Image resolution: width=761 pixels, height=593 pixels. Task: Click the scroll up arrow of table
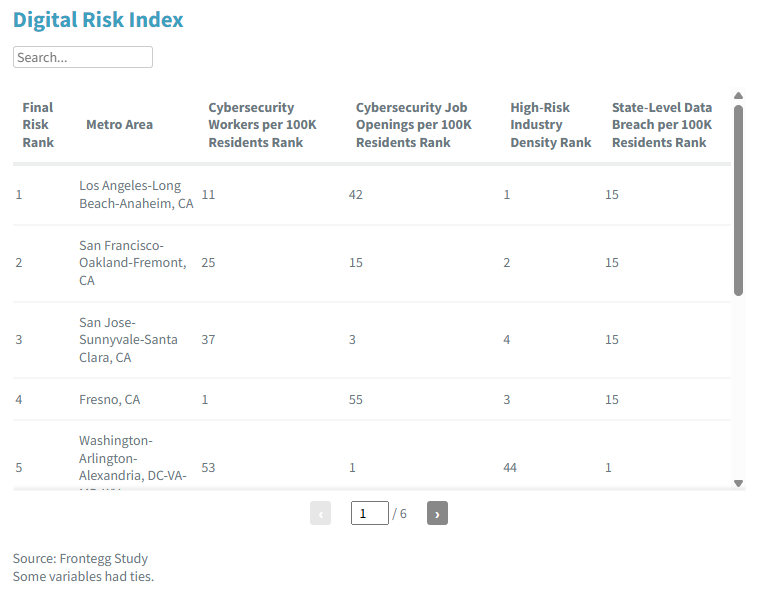pyautogui.click(x=738, y=97)
